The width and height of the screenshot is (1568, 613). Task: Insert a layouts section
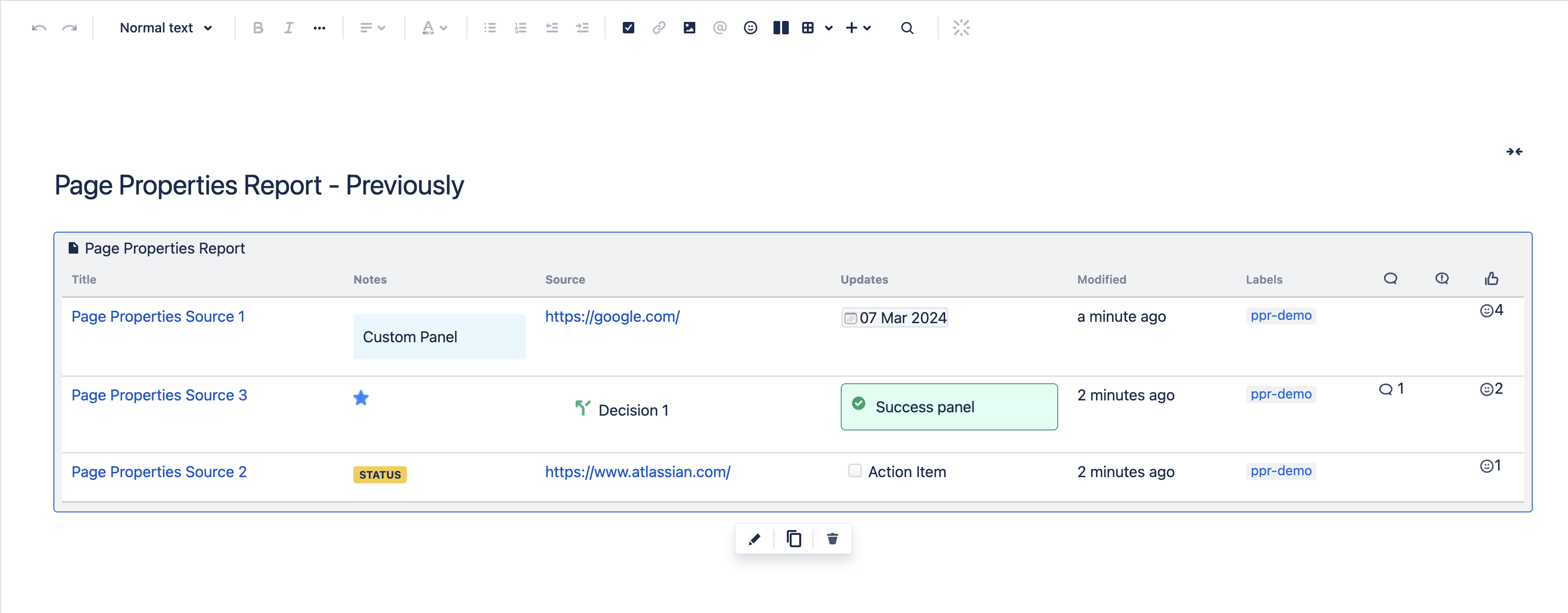pos(781,28)
